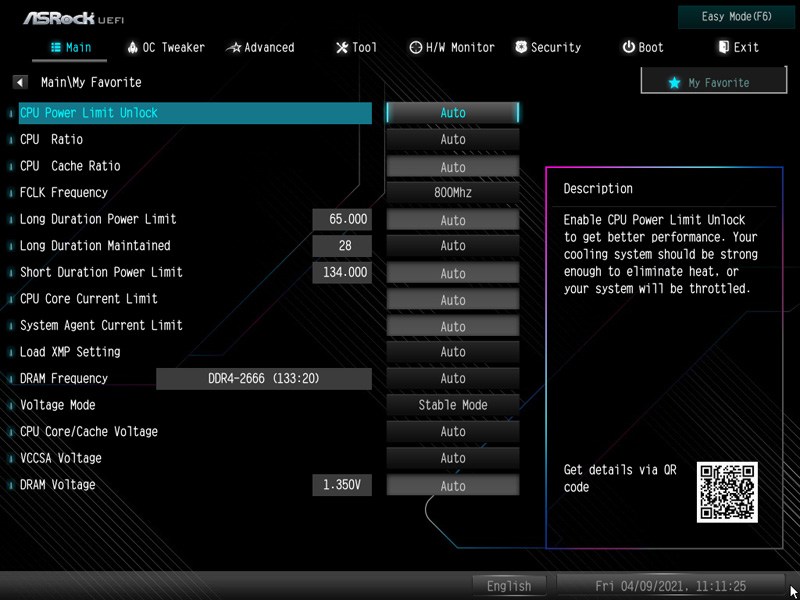
Task: Select Long Duration Power Limit label
Action: (98, 219)
